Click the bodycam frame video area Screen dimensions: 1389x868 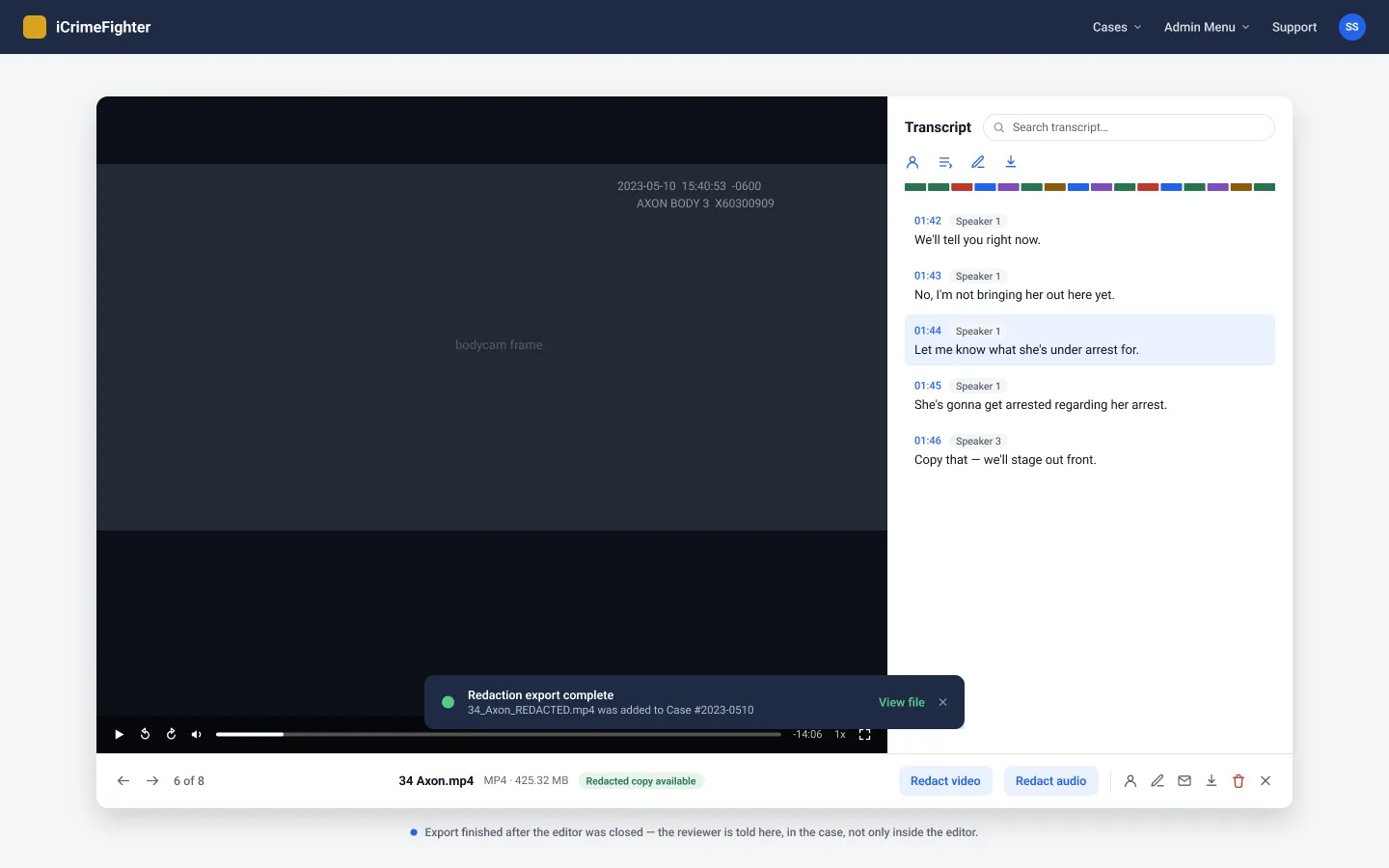point(492,347)
